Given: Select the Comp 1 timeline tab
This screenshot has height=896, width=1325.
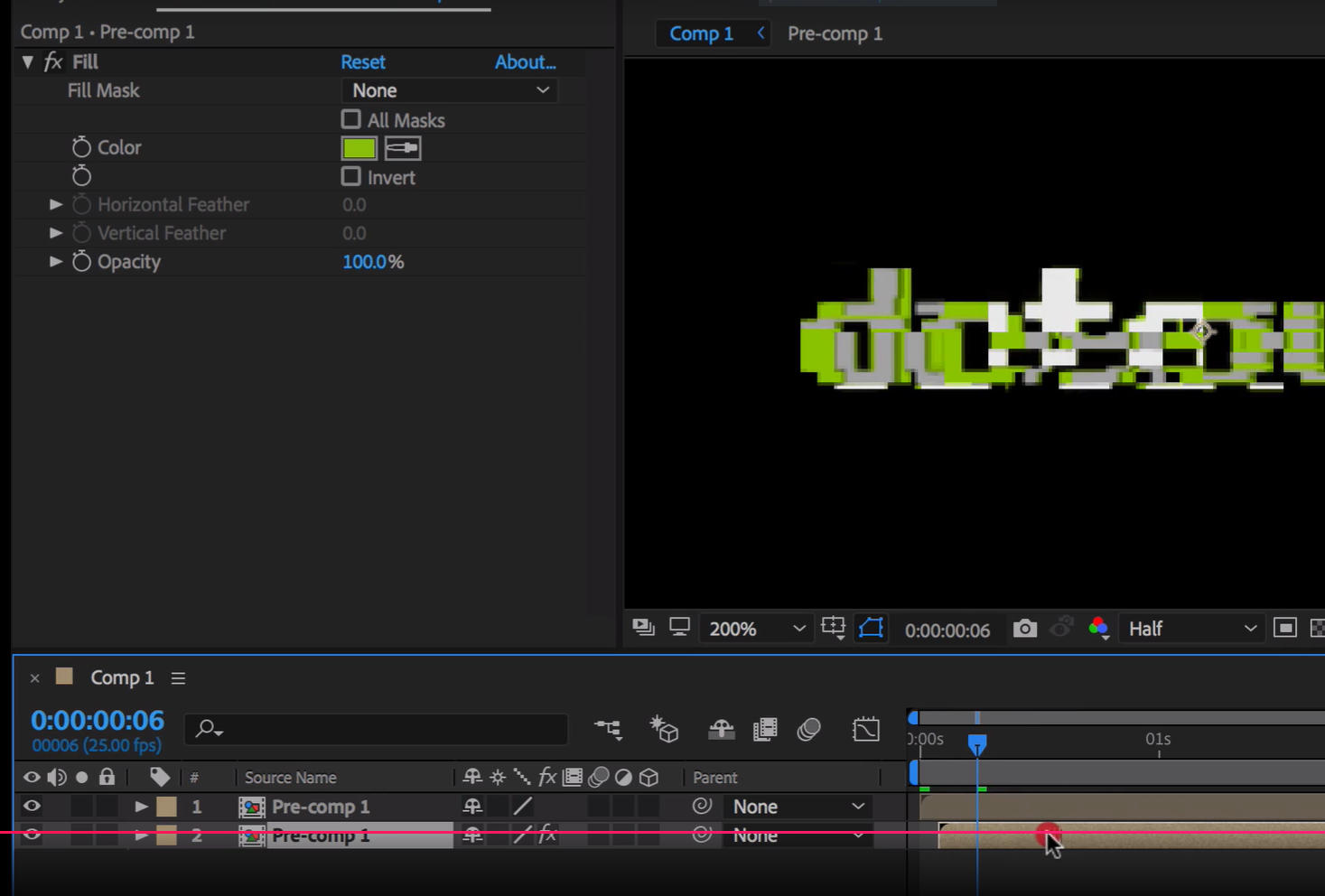Looking at the screenshot, I should 122,677.
